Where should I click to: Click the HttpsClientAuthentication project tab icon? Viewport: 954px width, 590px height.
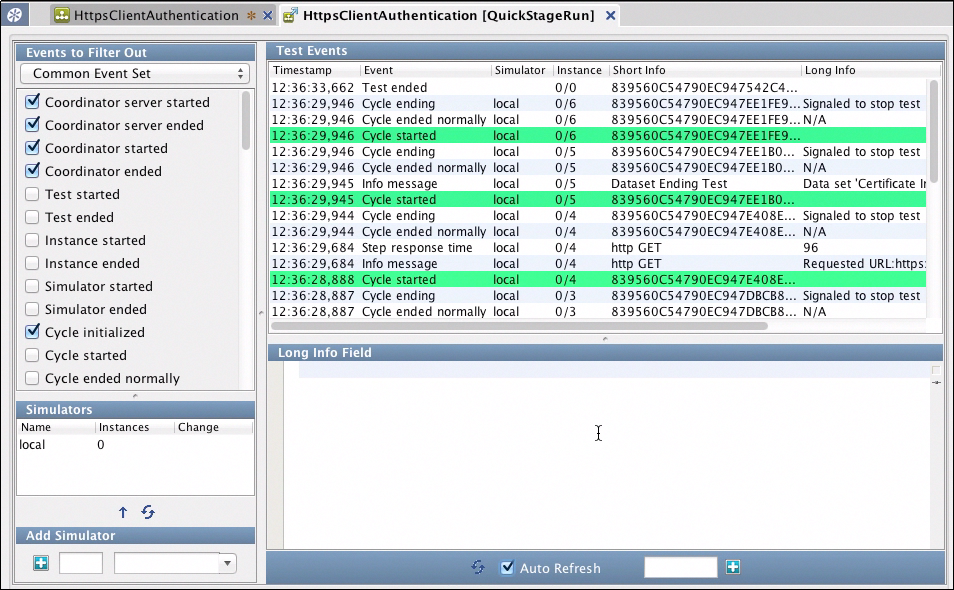point(62,16)
